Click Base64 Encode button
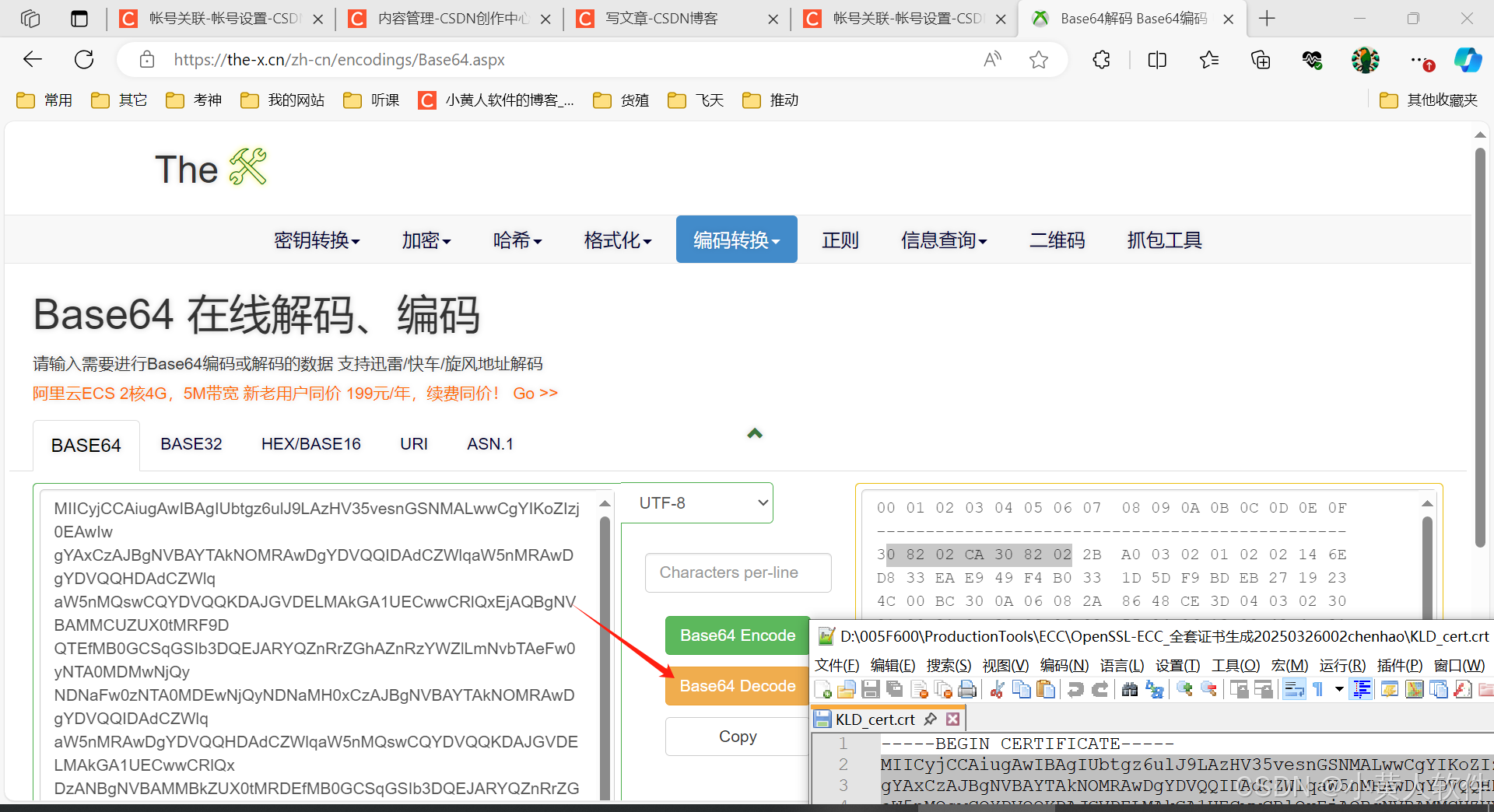1494x812 pixels. [x=738, y=635]
